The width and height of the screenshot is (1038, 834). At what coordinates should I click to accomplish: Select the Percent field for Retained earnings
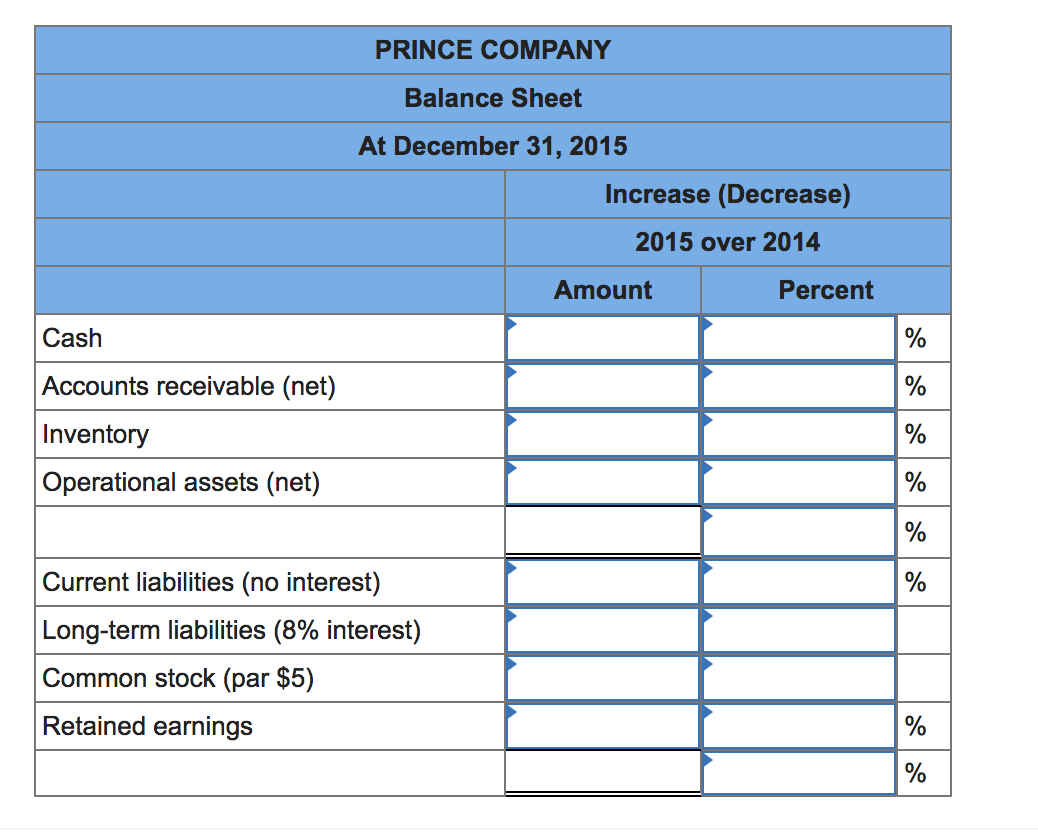(798, 726)
